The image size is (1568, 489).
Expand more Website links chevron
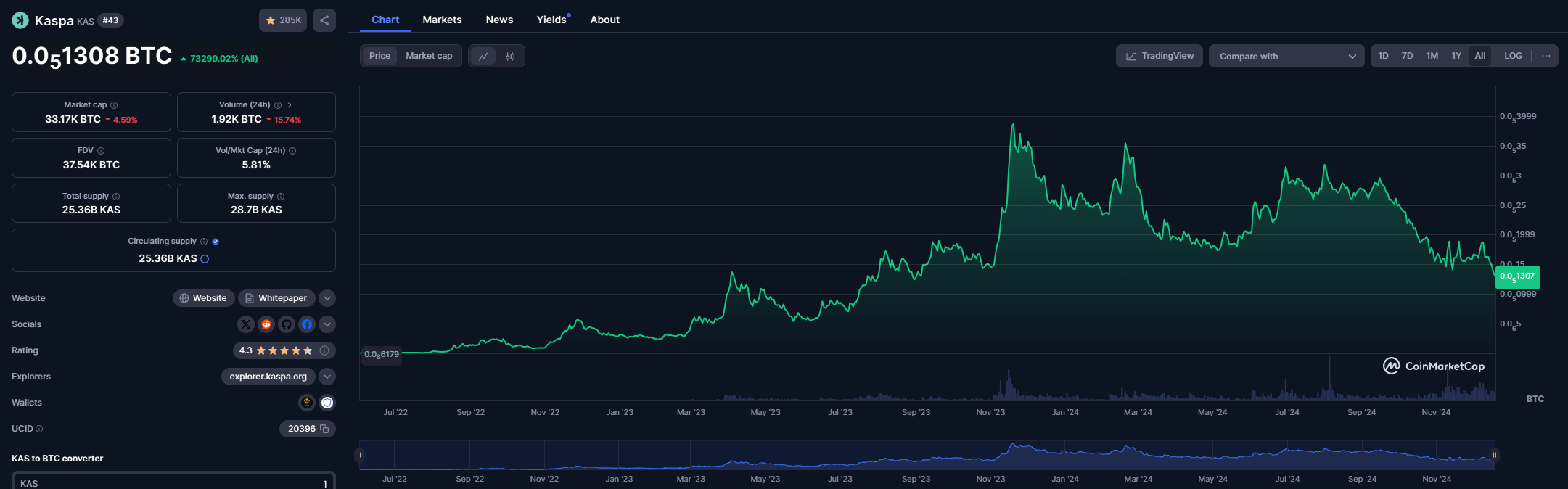click(x=327, y=298)
